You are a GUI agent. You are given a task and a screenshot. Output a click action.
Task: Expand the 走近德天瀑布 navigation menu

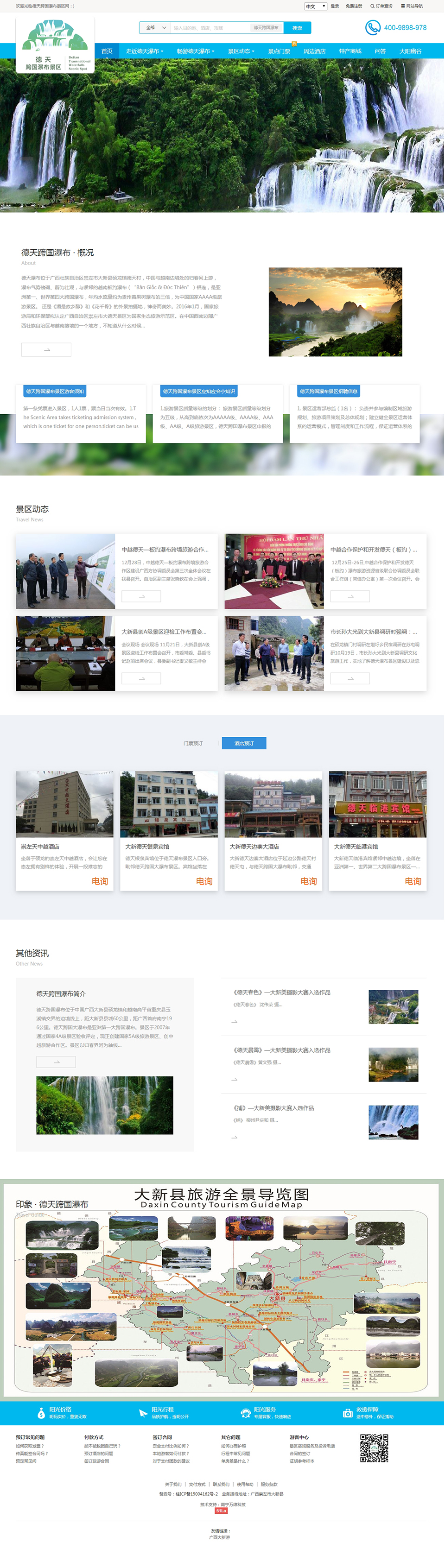[x=144, y=51]
